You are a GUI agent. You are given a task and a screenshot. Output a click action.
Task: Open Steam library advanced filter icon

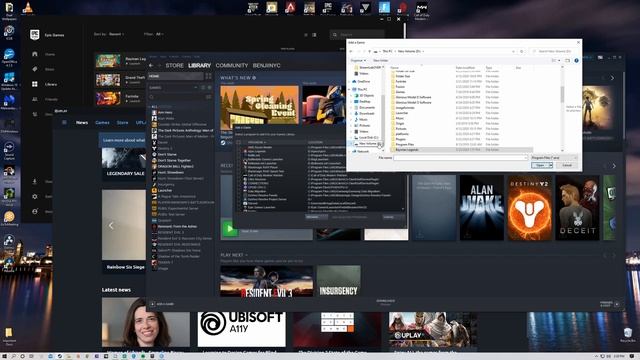[209, 97]
